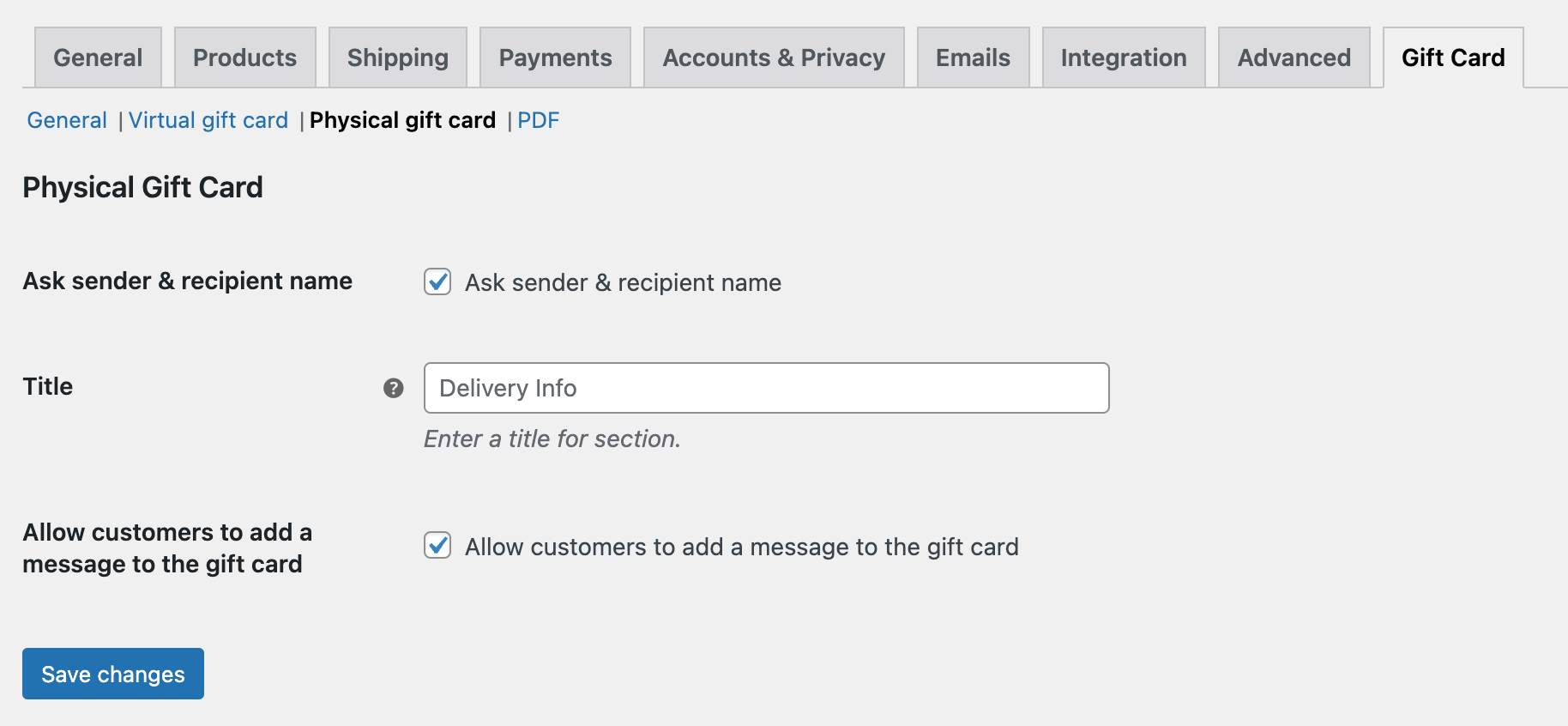Image resolution: width=1568 pixels, height=726 pixels.
Task: Click the Save changes button
Action: click(x=112, y=674)
